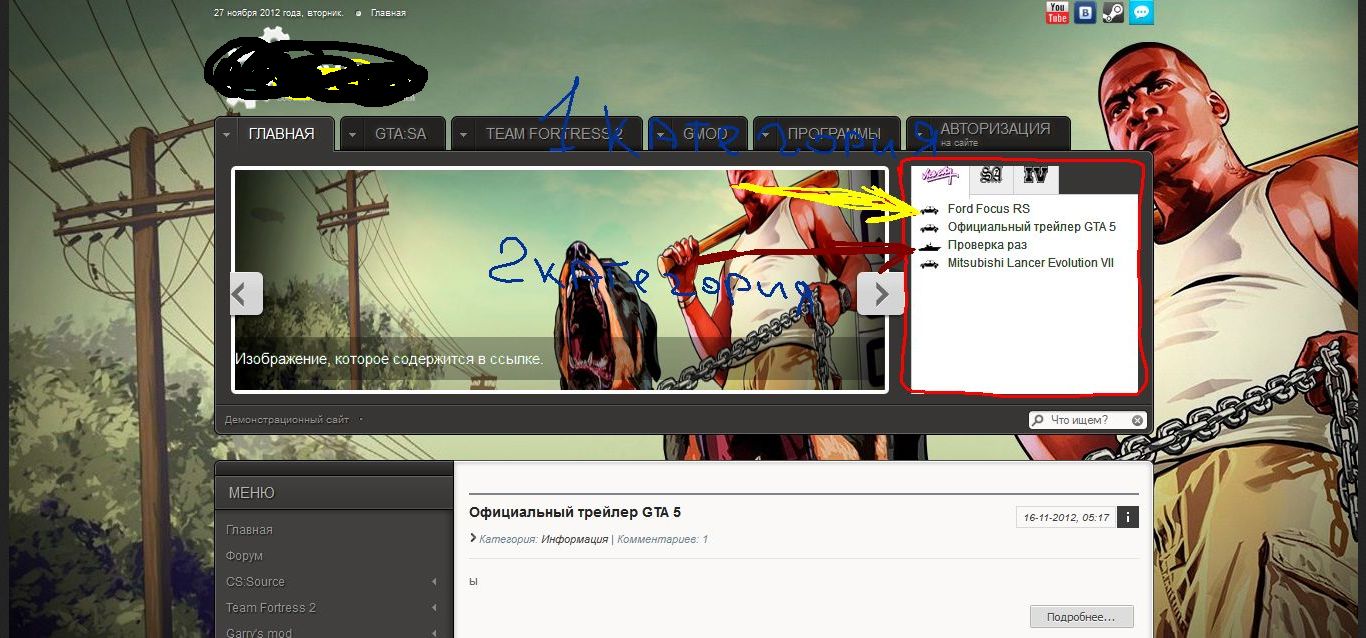
Task: Click in the Что ищем? search field
Action: tap(1088, 421)
